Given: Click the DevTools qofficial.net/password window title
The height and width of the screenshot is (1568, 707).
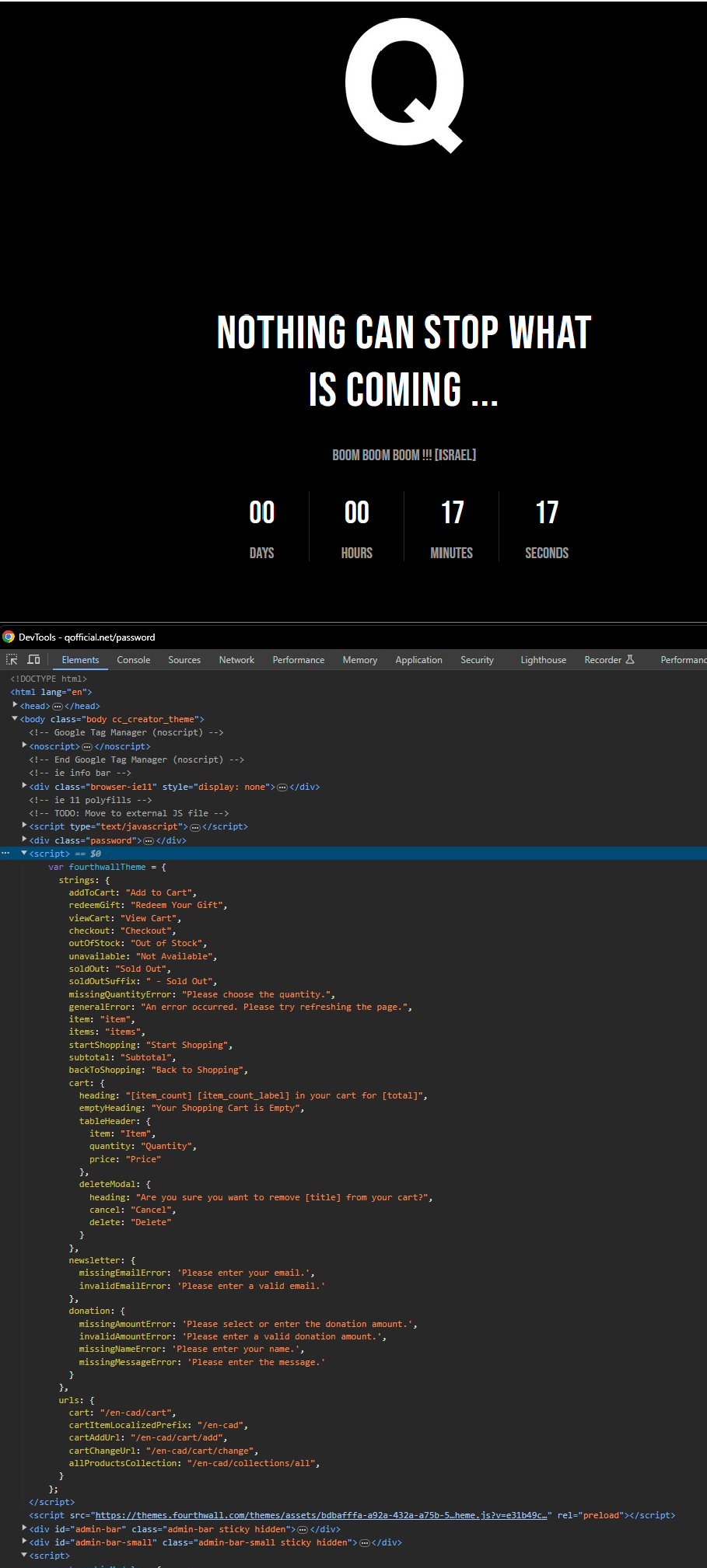Looking at the screenshot, I should [x=87, y=637].
